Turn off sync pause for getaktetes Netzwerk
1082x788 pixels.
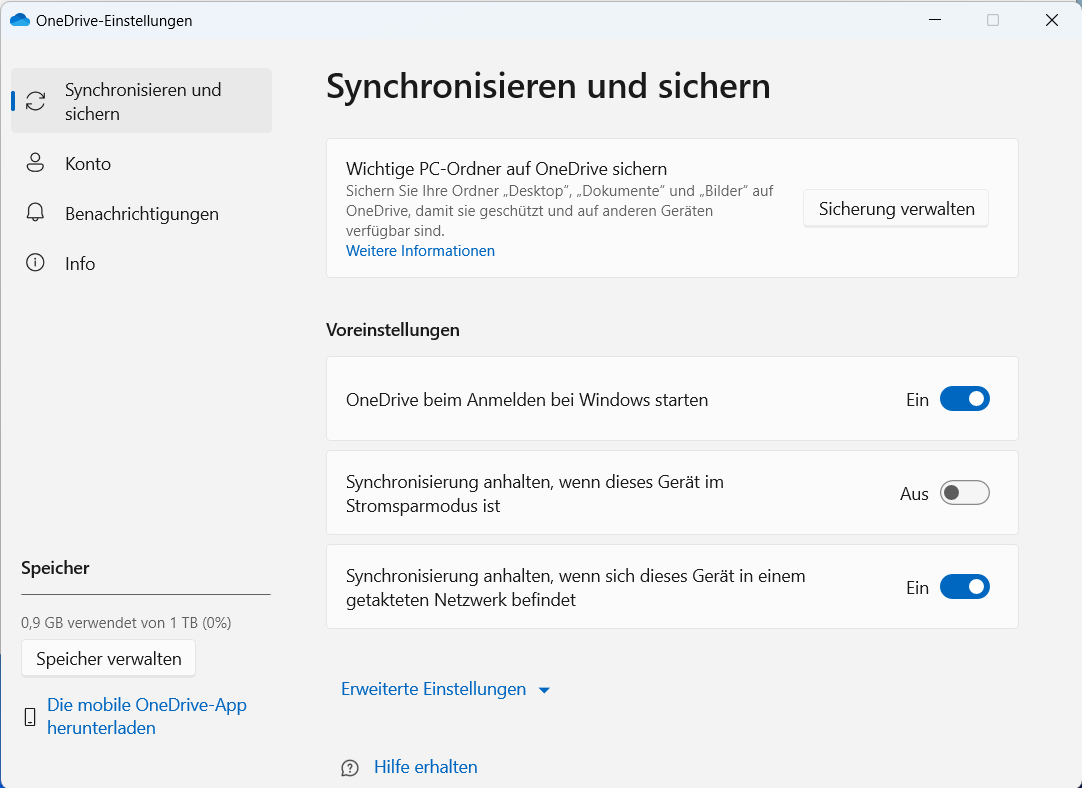tap(964, 587)
